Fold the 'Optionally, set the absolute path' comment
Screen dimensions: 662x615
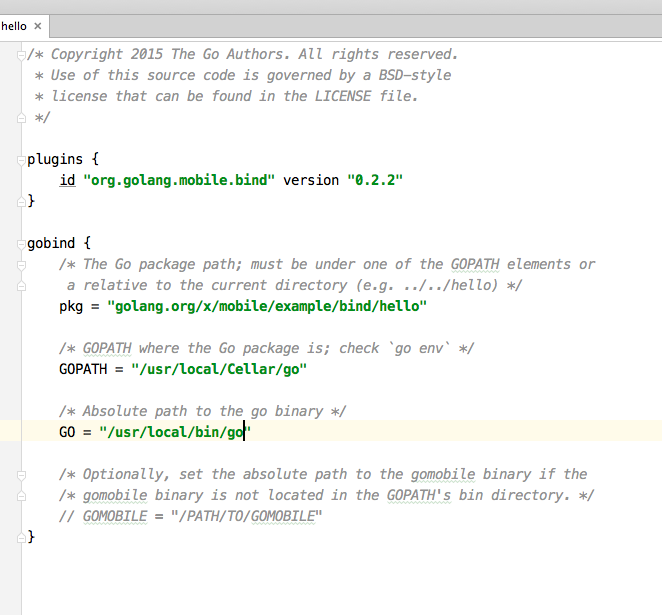(22, 474)
